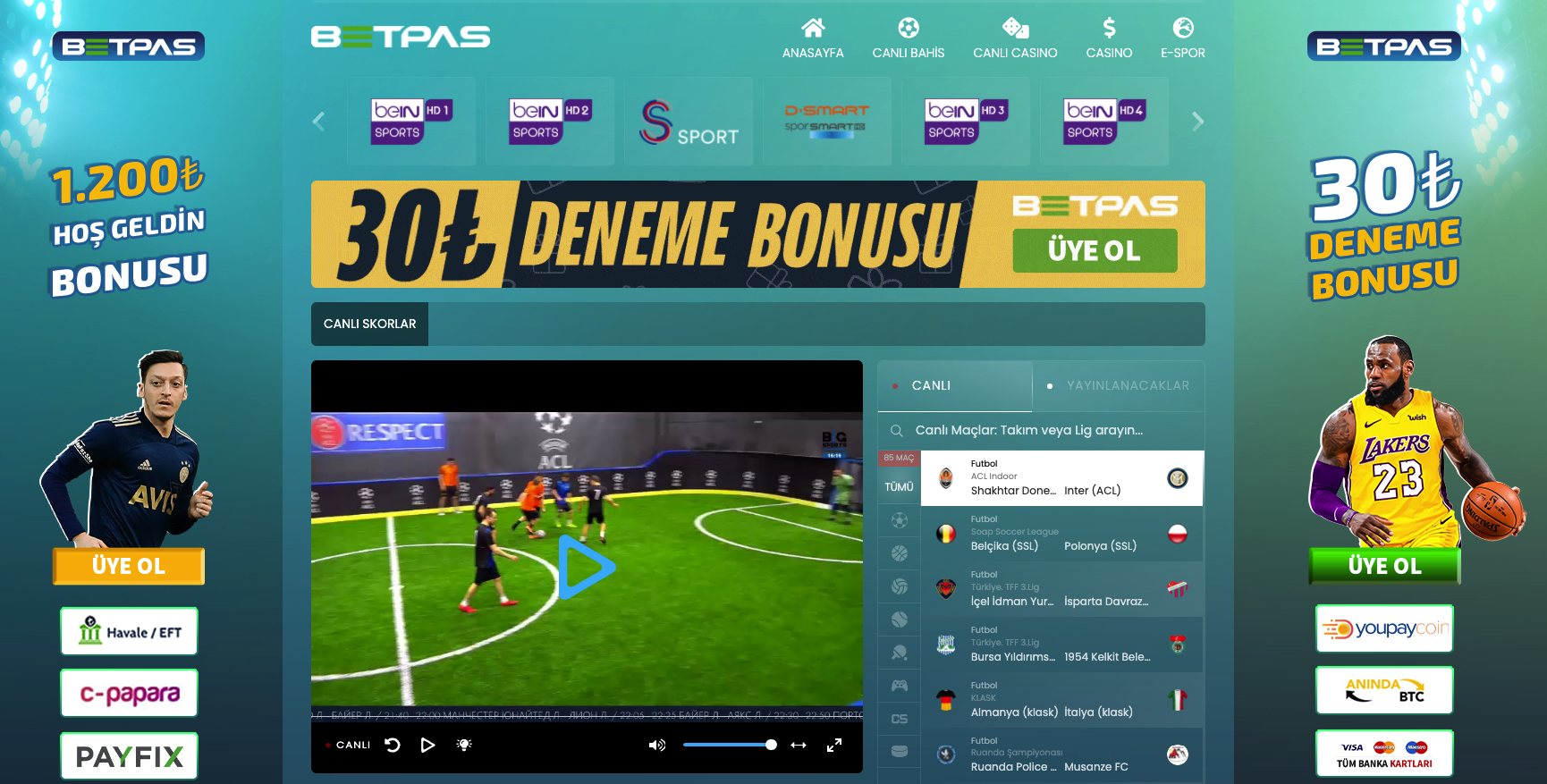The height and width of the screenshot is (784, 1547).
Task: Filter matches by football icon
Action: coord(900,520)
